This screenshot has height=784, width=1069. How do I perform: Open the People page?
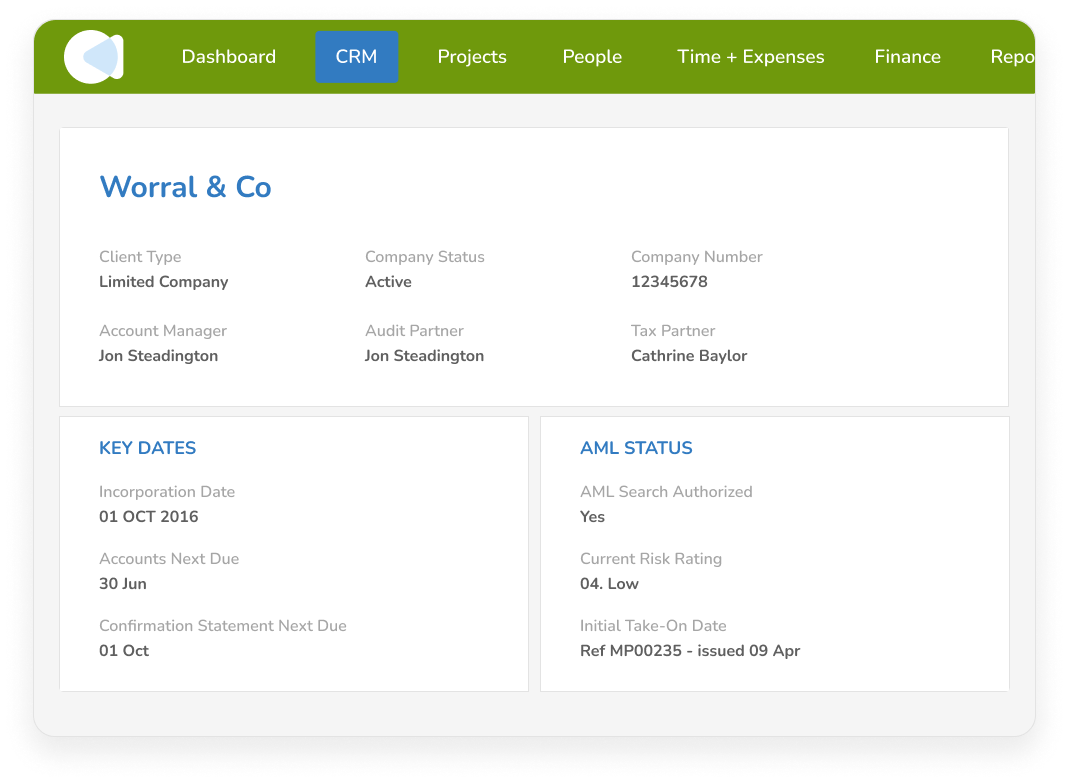[x=592, y=57]
